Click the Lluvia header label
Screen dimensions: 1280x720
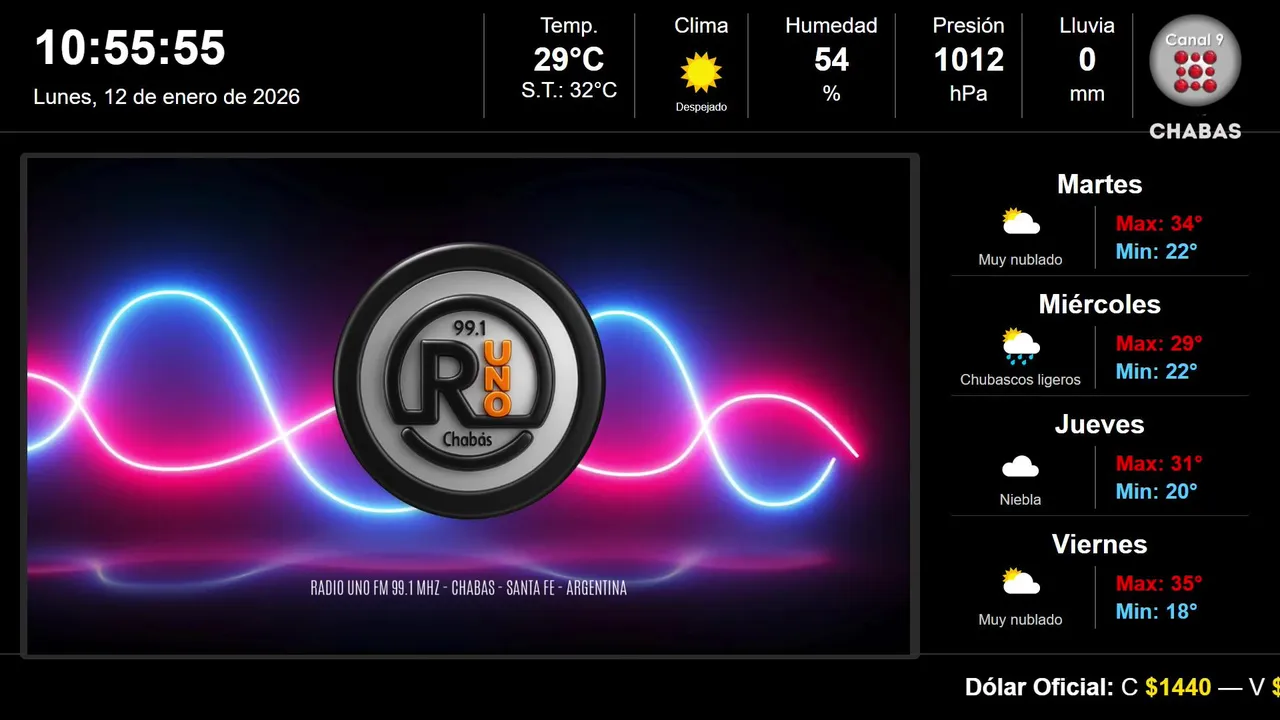(1087, 26)
